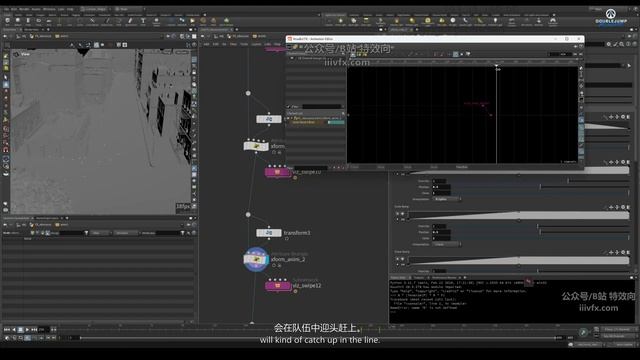Click the first ramp gradient bar
This screenshot has height=360, width=640.
(x=518, y=171)
